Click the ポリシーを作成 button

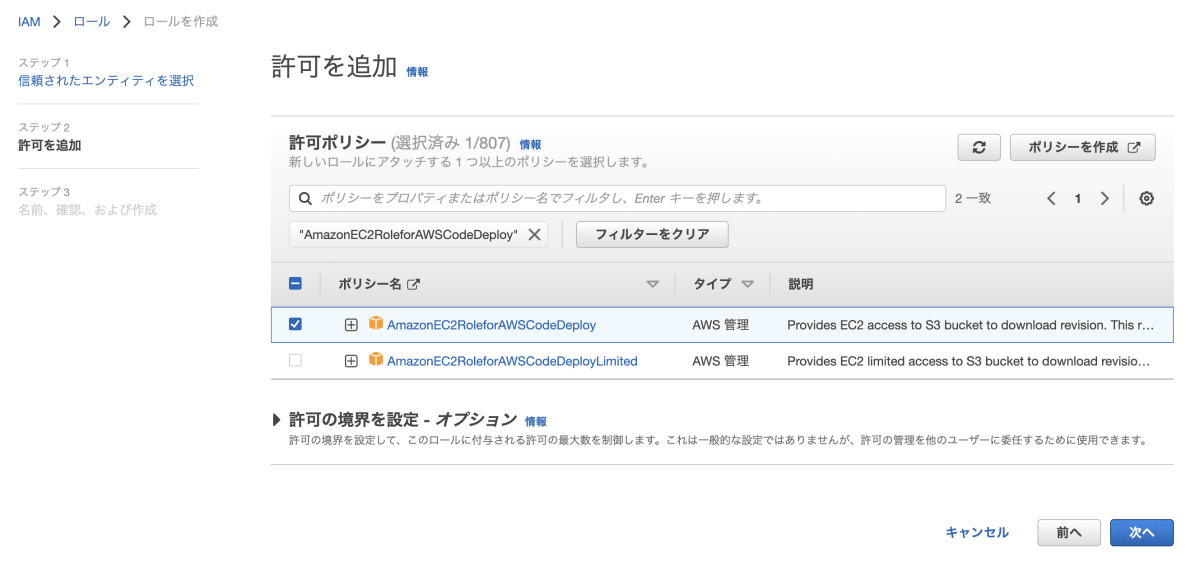(x=1083, y=147)
